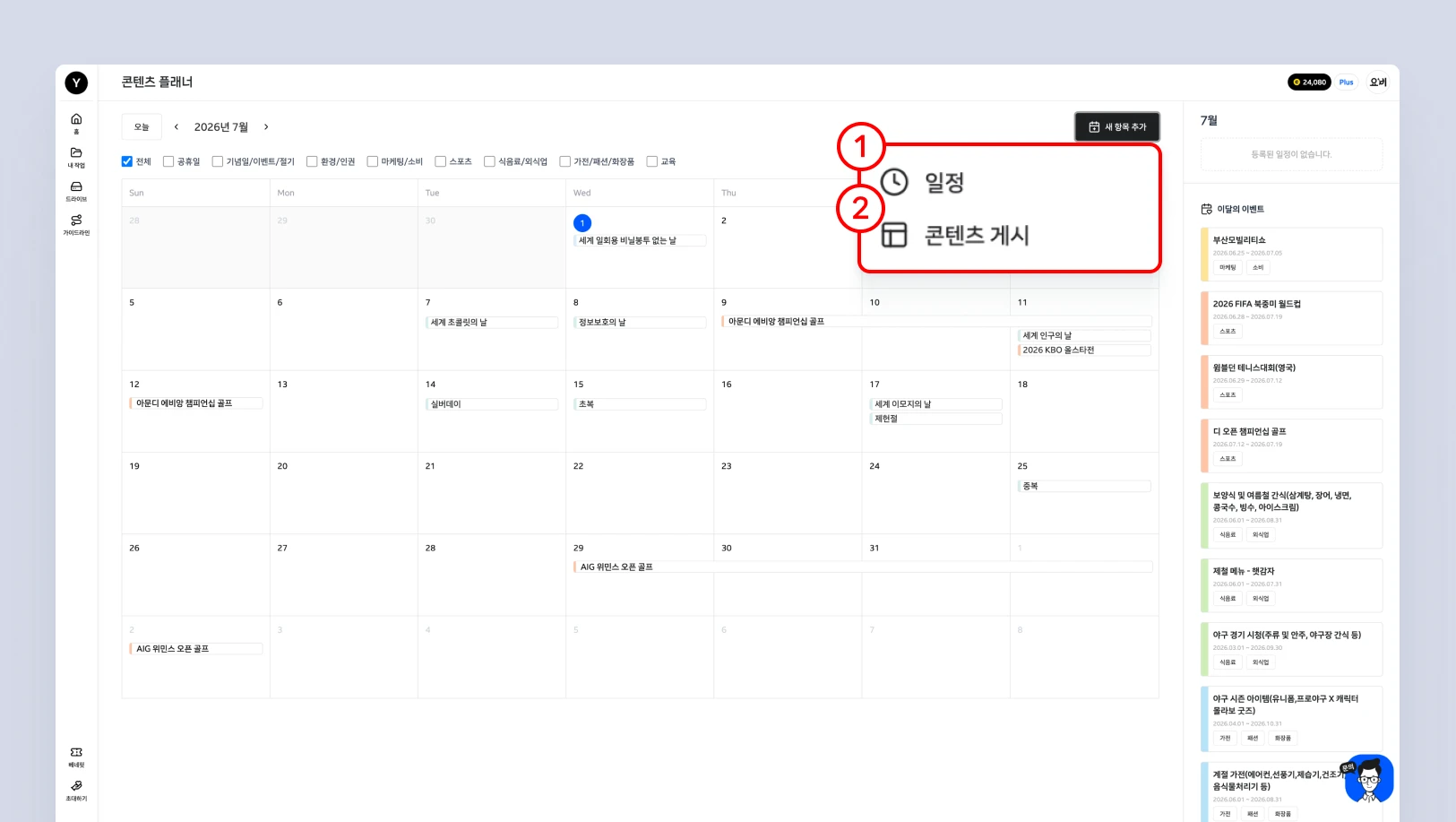The image size is (1456, 822).
Task: Open 아문디 에비앙 챔피언십 골프 on the 9th
Action: [x=936, y=321]
